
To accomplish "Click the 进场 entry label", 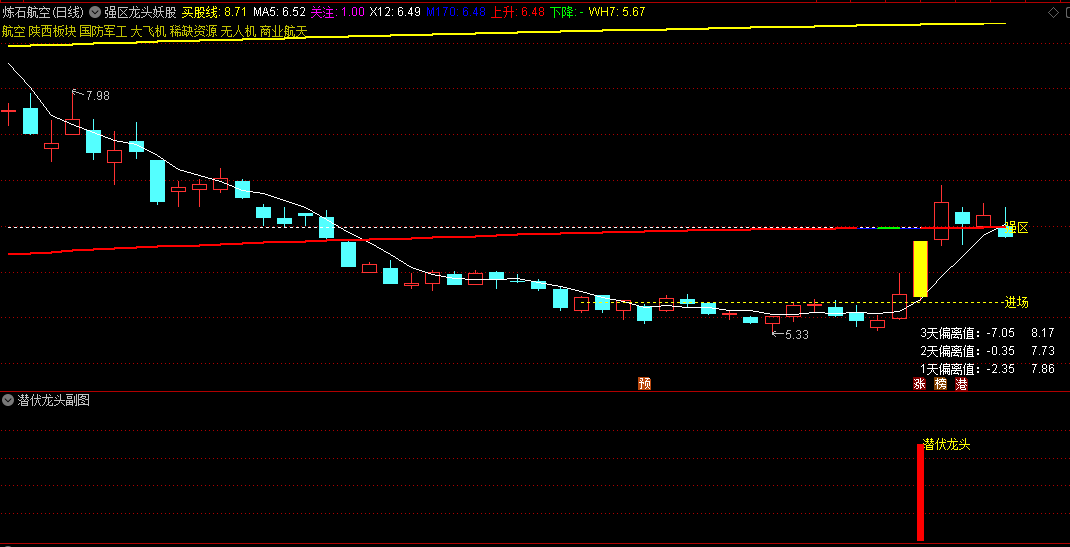I will pos(1016,303).
